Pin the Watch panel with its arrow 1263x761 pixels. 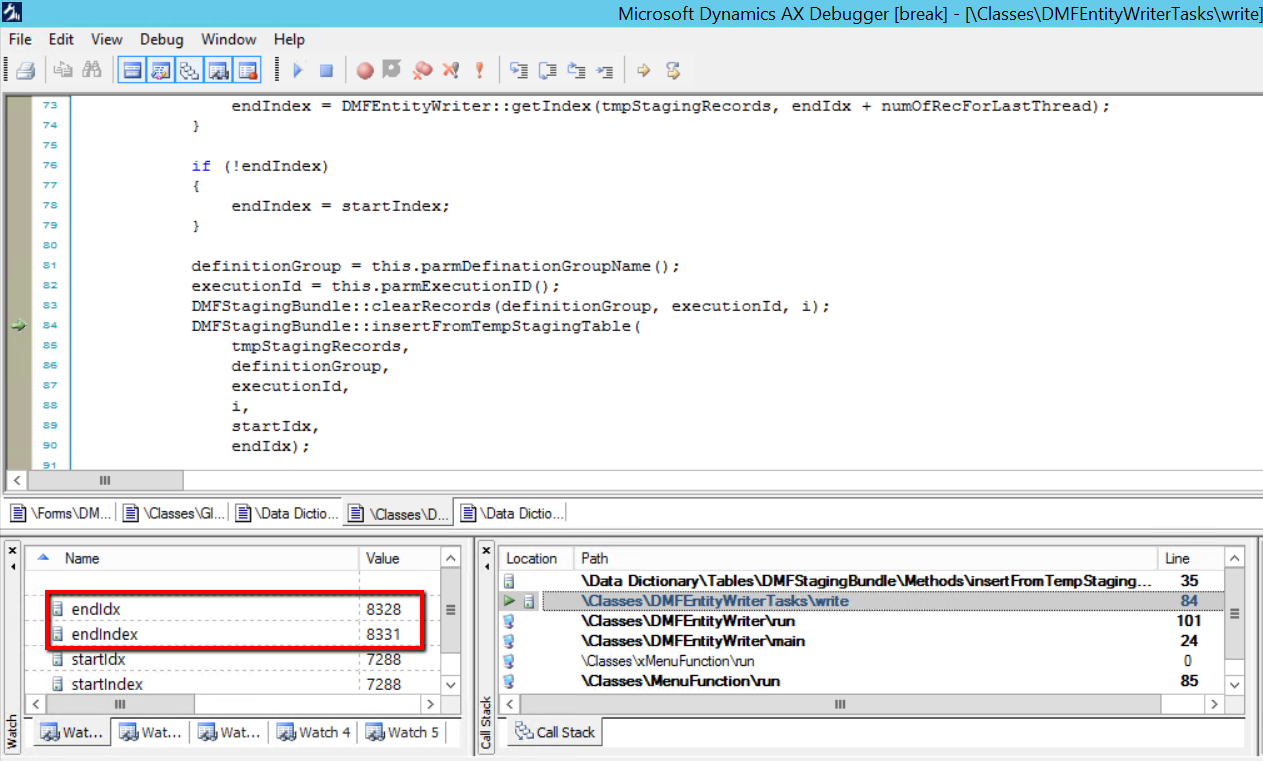[x=12, y=567]
